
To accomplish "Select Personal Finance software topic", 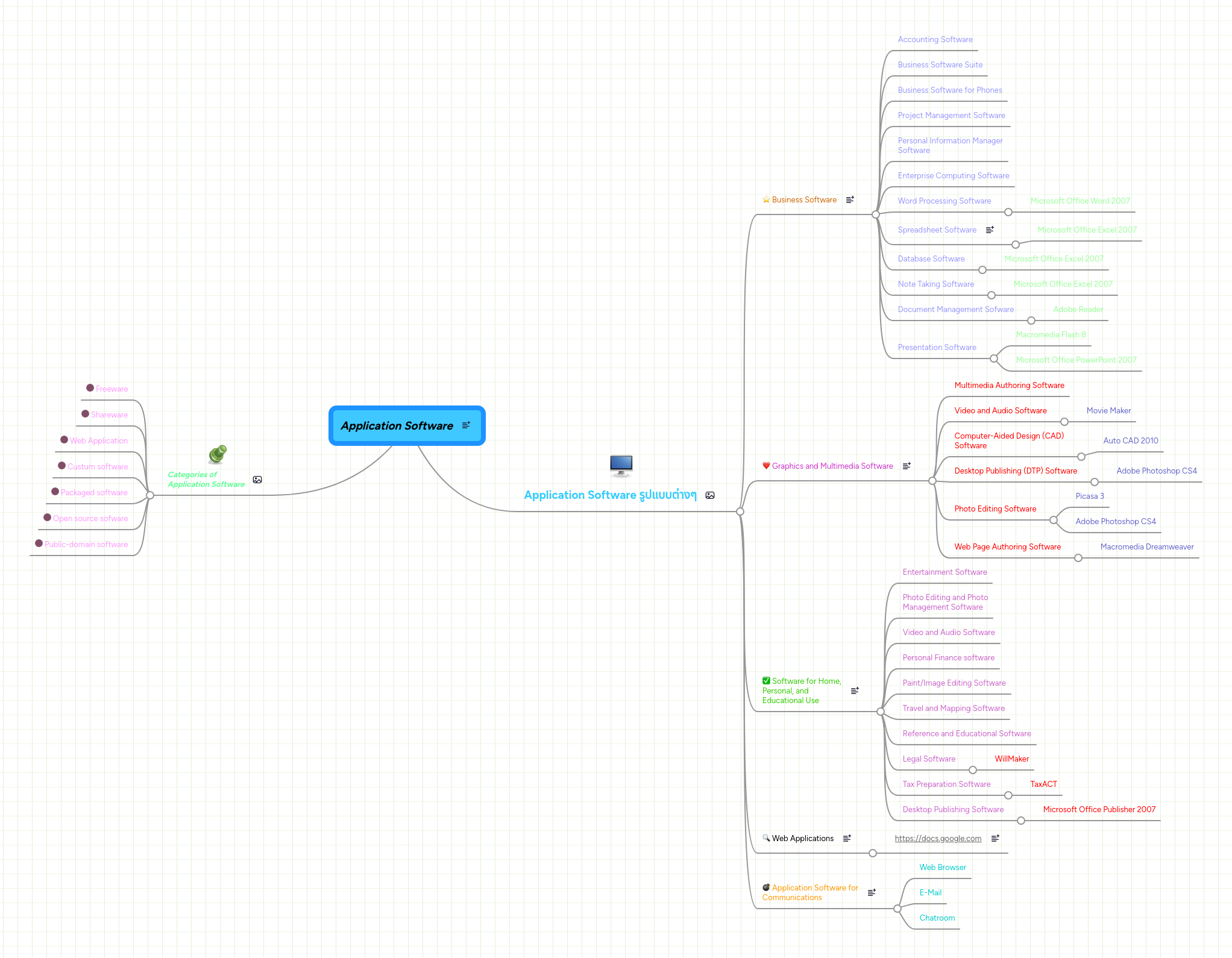I will [948, 658].
